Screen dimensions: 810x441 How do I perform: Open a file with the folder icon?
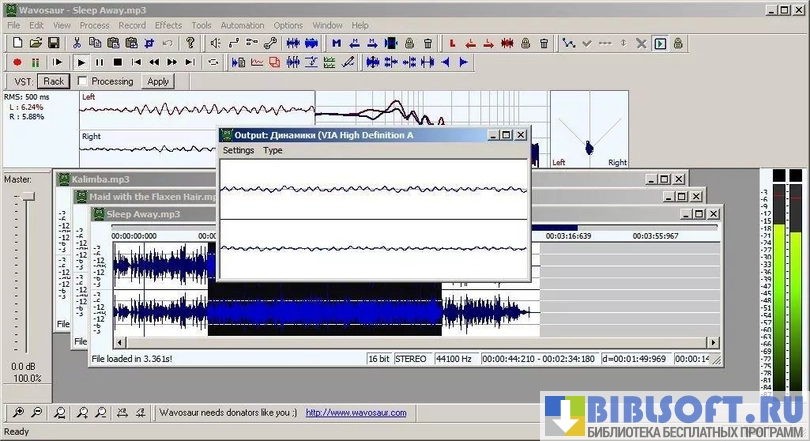pyautogui.click(x=36, y=43)
